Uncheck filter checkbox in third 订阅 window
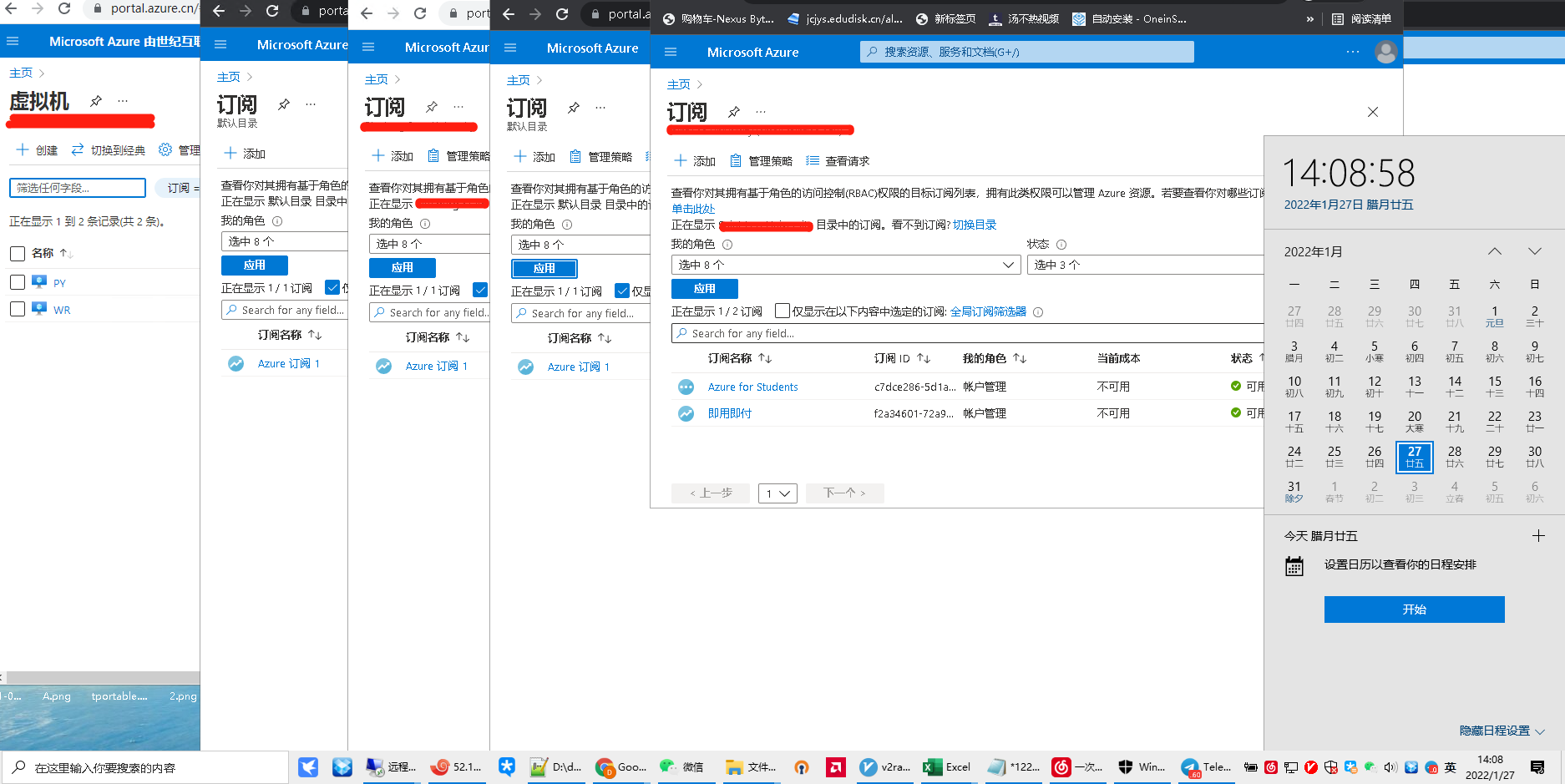The image size is (1565, 784). pyautogui.click(x=480, y=290)
